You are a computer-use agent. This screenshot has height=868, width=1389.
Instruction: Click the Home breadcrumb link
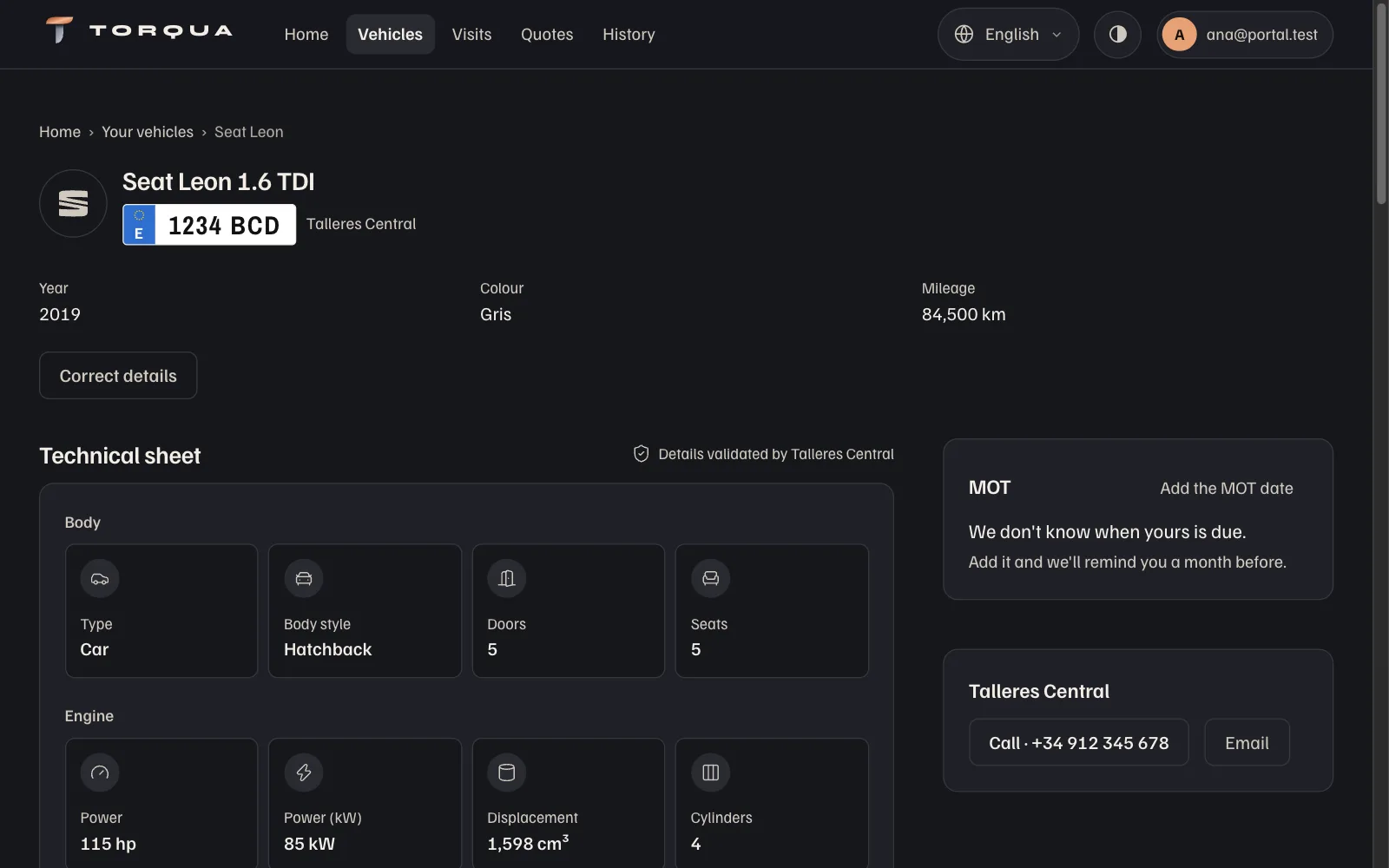[x=60, y=132]
